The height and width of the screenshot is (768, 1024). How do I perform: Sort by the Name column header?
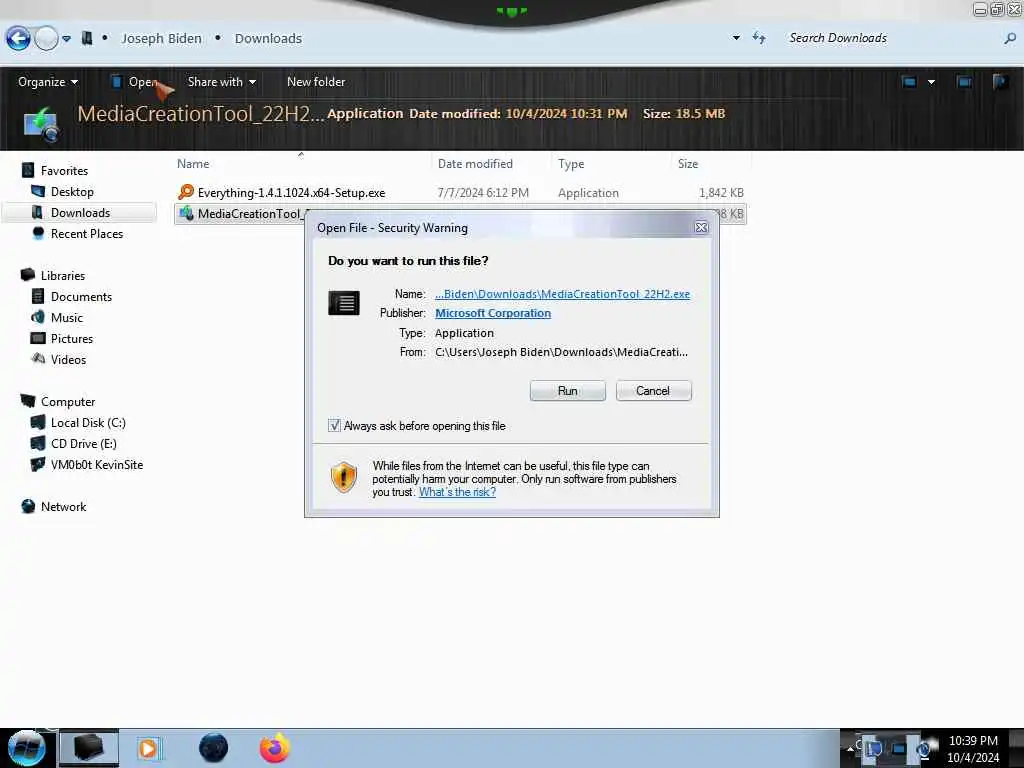(193, 164)
